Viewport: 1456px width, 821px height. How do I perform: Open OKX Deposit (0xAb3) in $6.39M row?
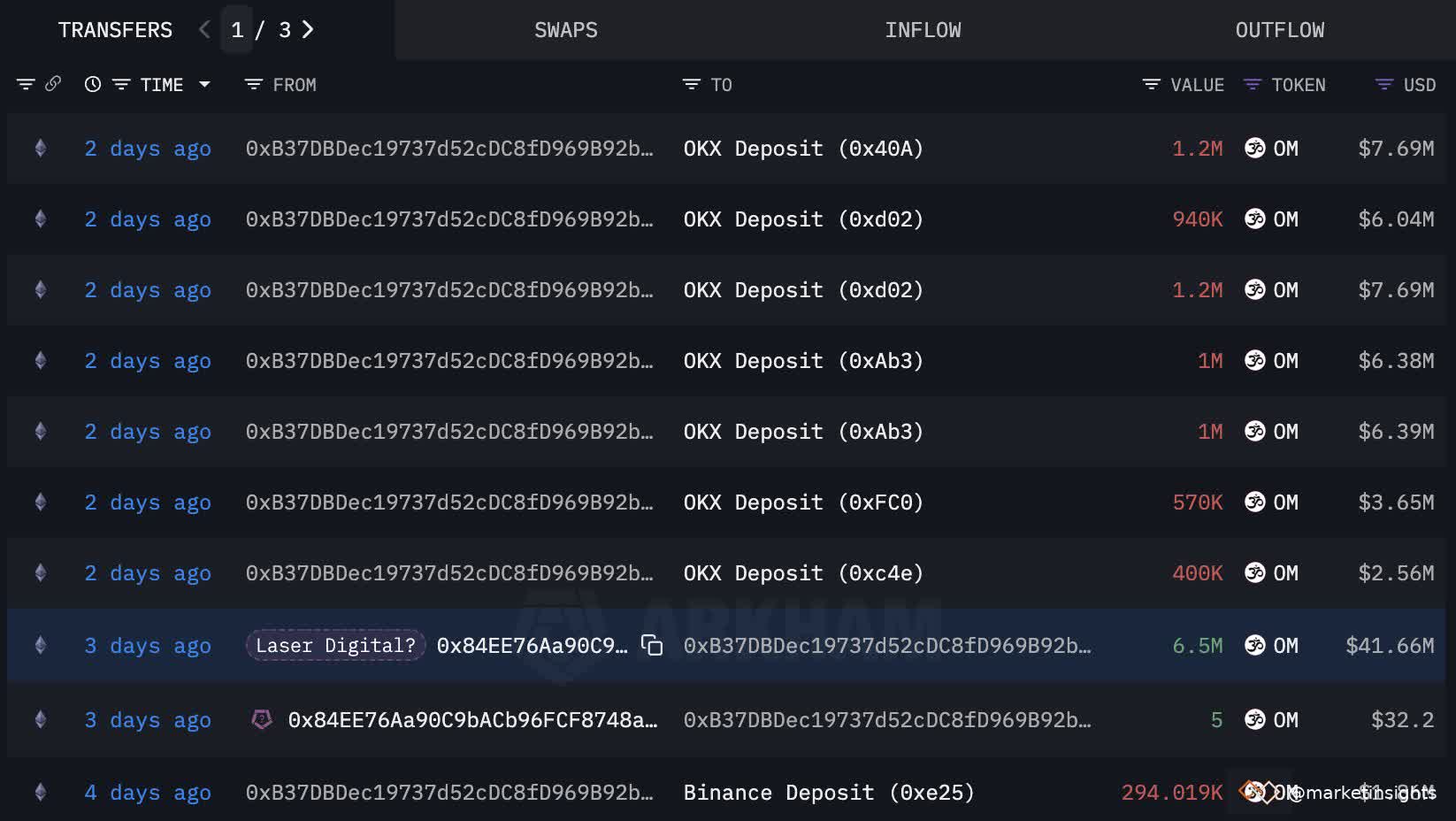click(803, 432)
